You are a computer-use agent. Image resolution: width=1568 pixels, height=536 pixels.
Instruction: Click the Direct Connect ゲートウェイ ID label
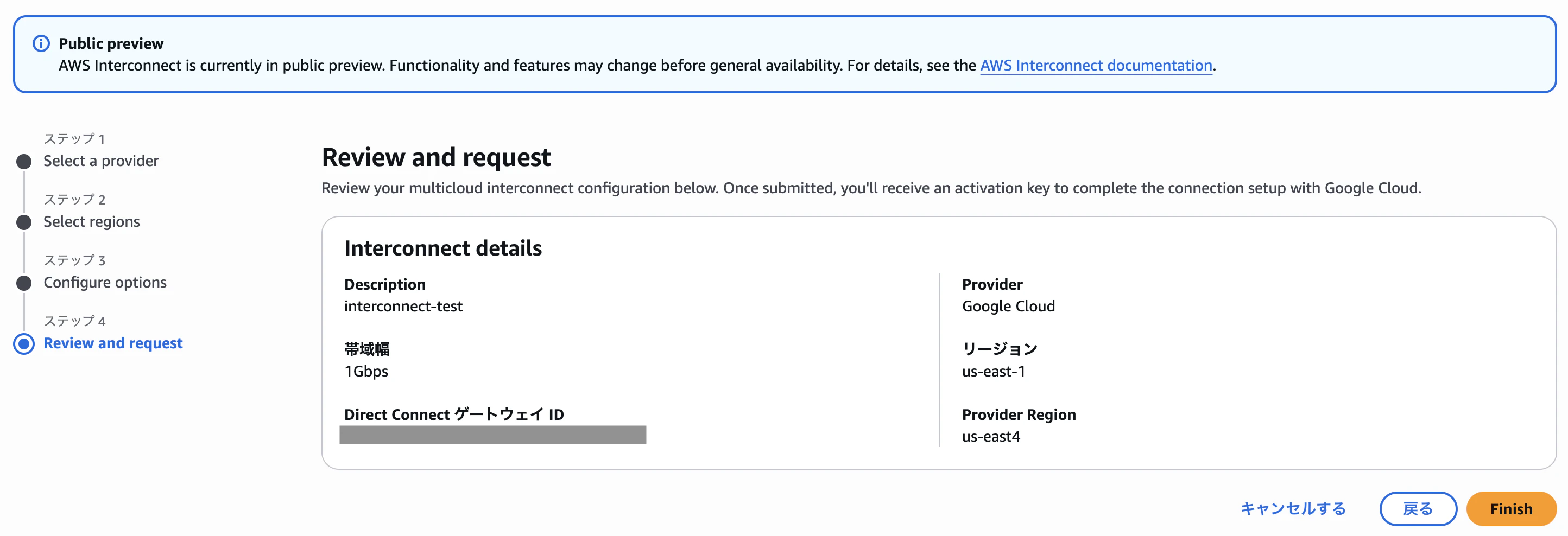(453, 414)
